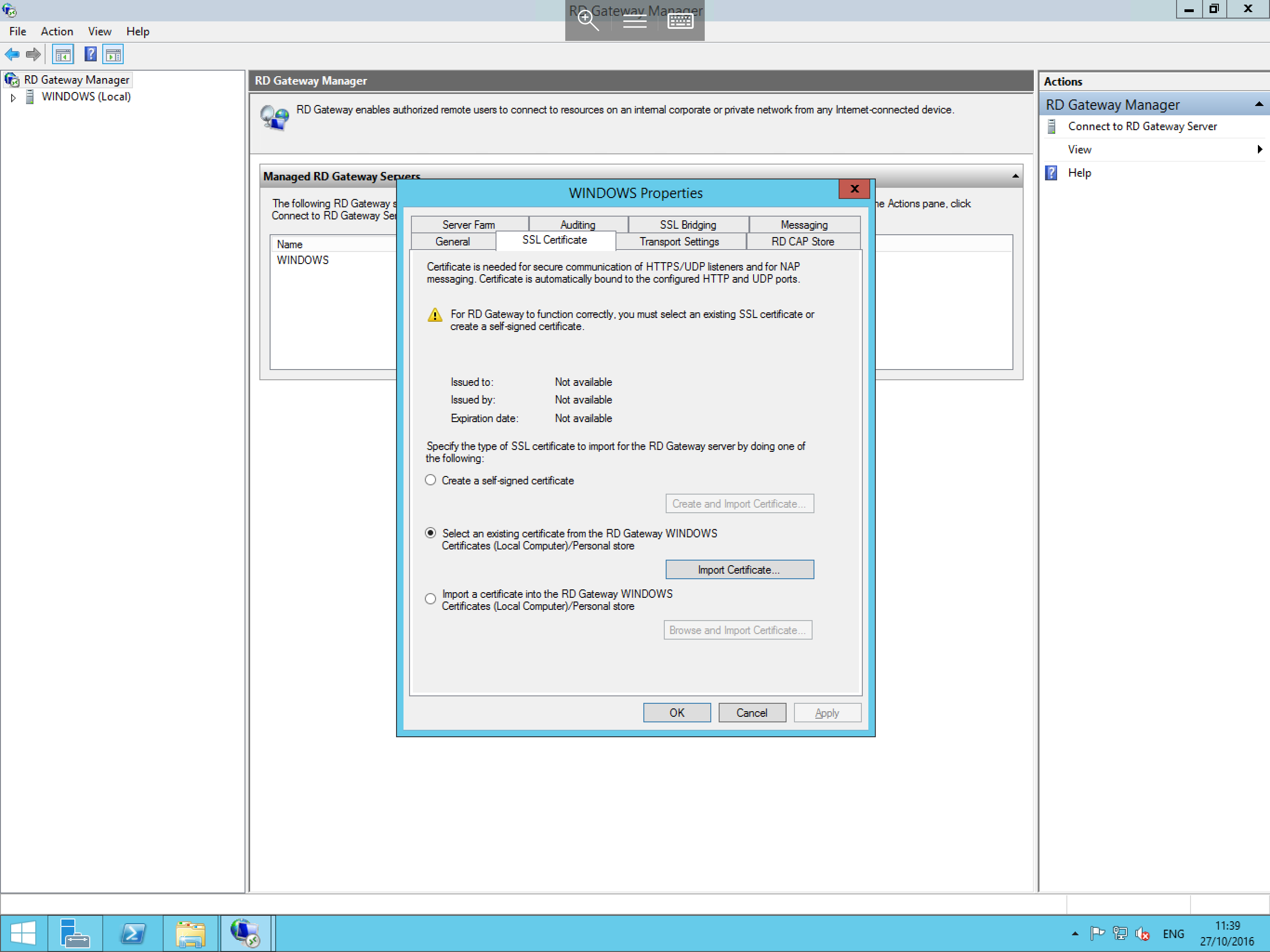Select existing certificate from Personal store option
Screen dimensions: 1270x952
430,533
